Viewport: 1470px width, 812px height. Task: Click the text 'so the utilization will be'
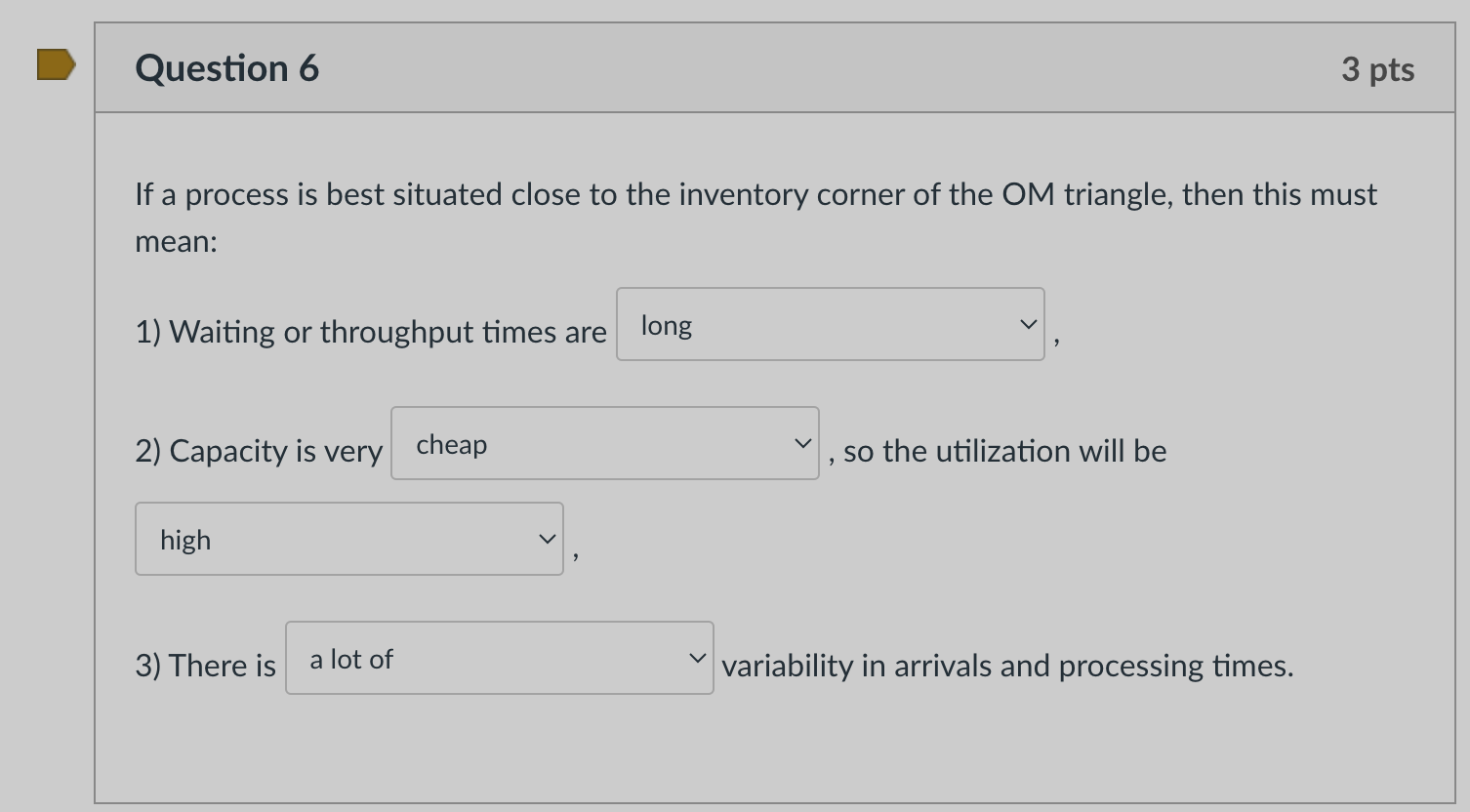(998, 451)
